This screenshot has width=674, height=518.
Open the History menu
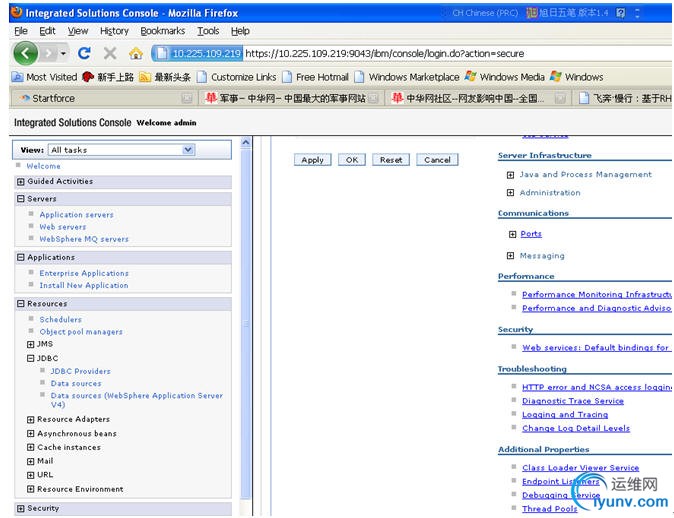click(x=114, y=31)
